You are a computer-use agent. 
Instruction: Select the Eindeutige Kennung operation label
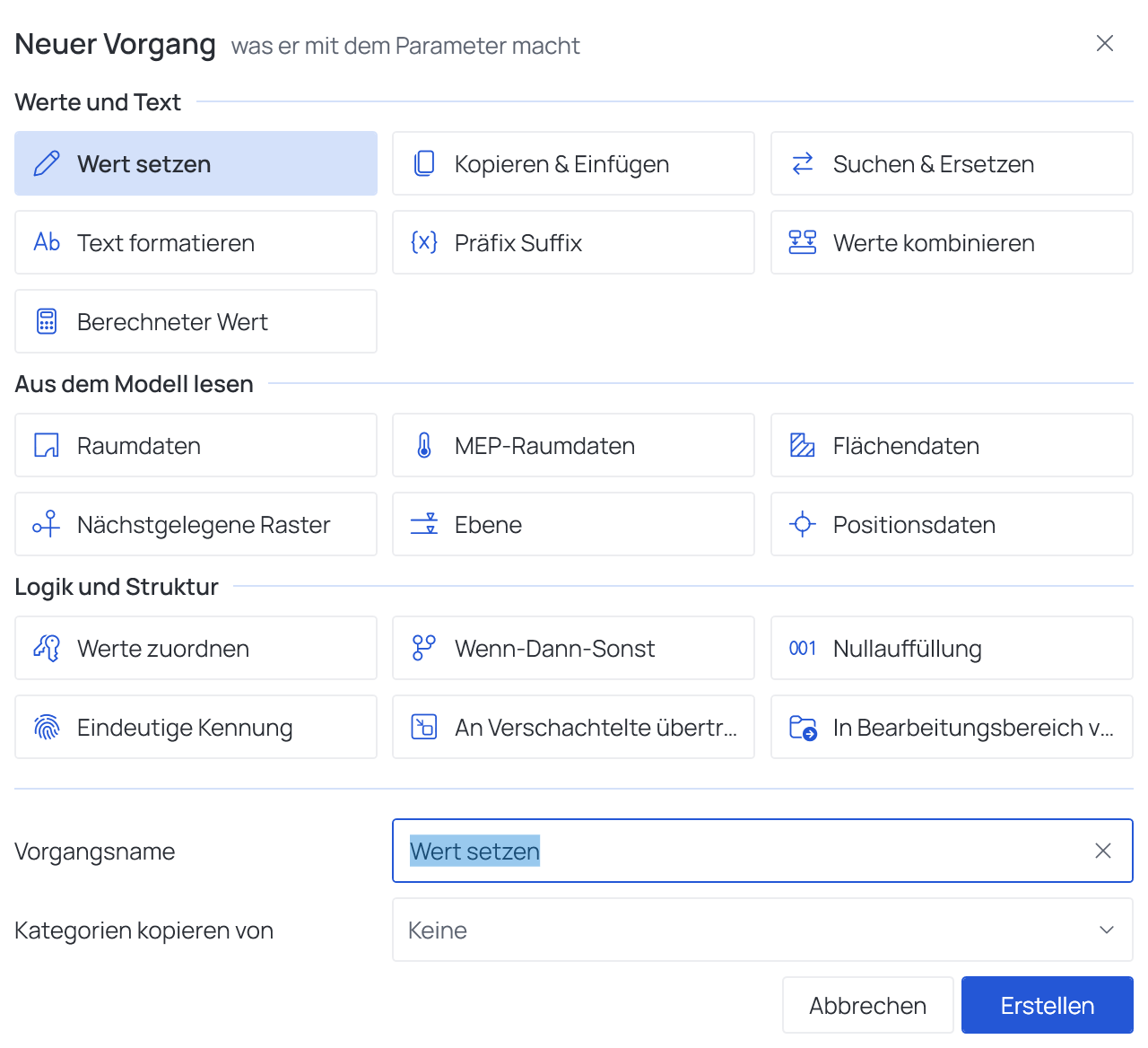[x=185, y=728]
